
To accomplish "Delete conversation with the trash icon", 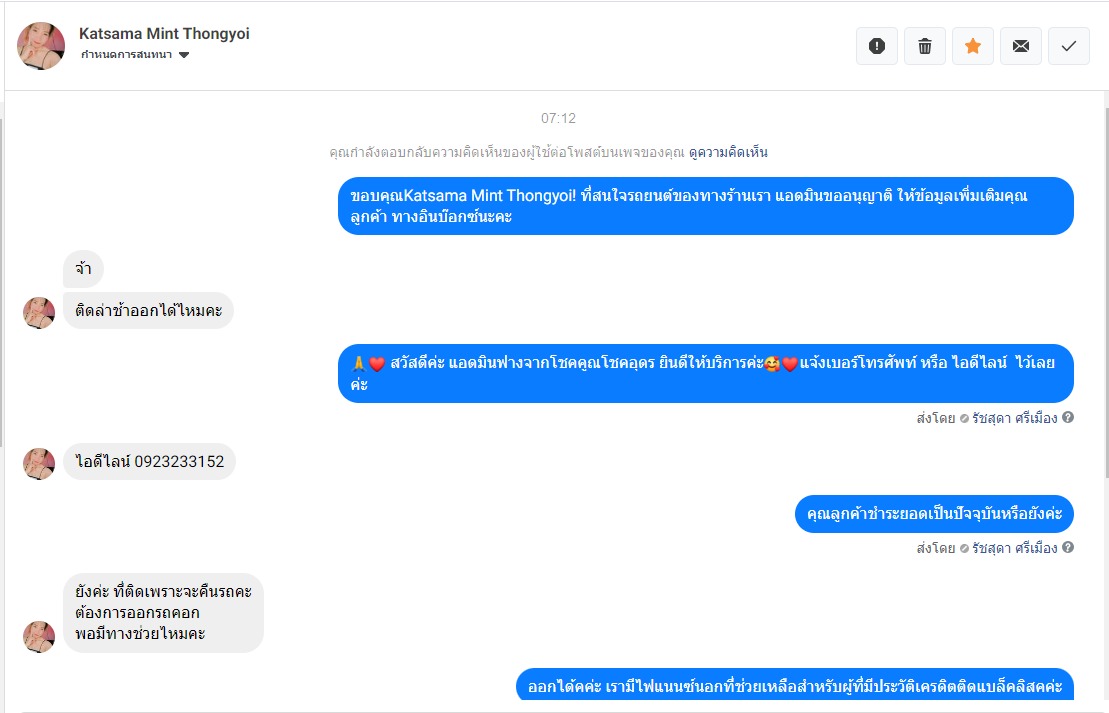I will [924, 46].
